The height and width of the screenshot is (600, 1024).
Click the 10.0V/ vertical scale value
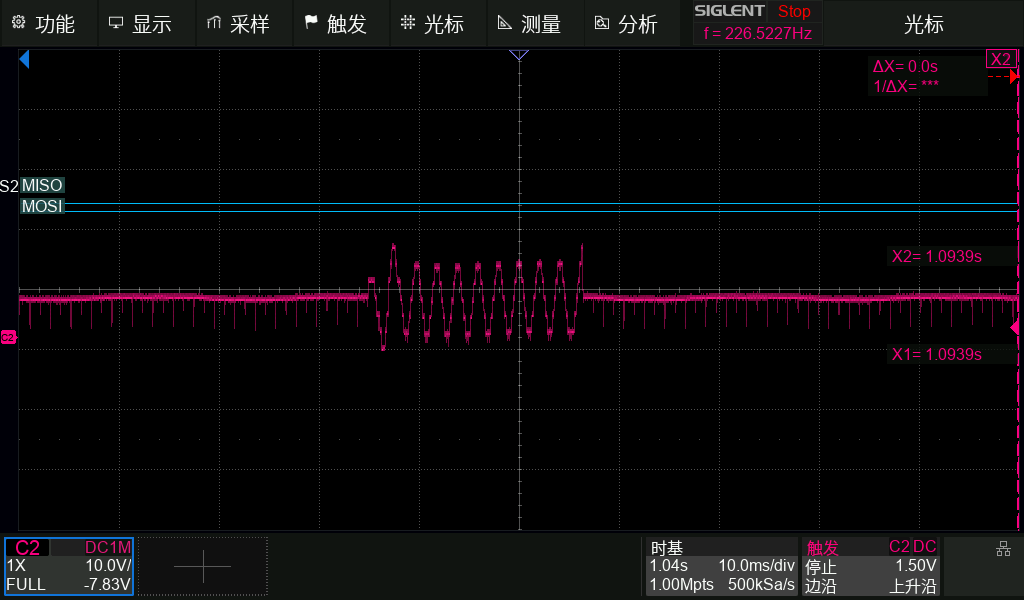(x=108, y=565)
